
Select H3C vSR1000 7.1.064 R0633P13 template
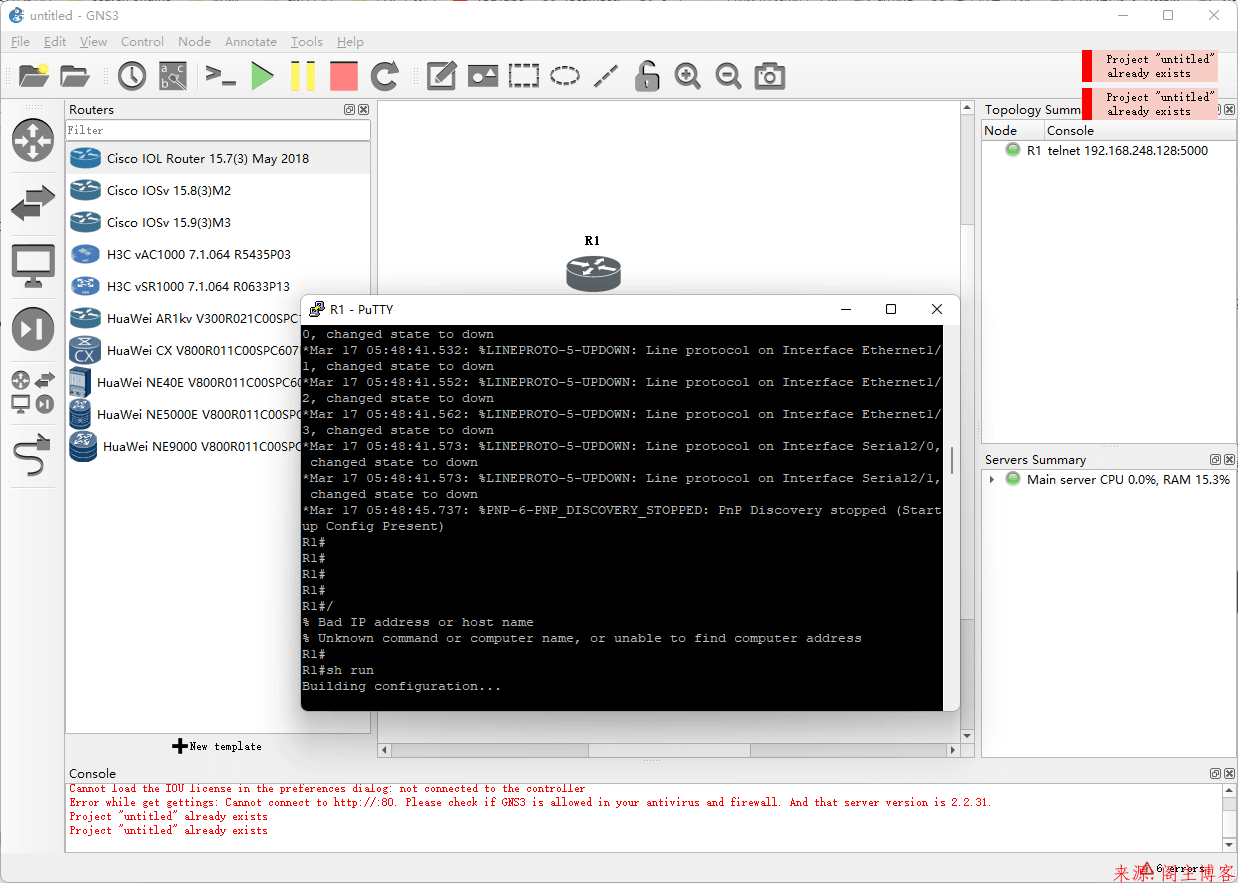pos(218,286)
